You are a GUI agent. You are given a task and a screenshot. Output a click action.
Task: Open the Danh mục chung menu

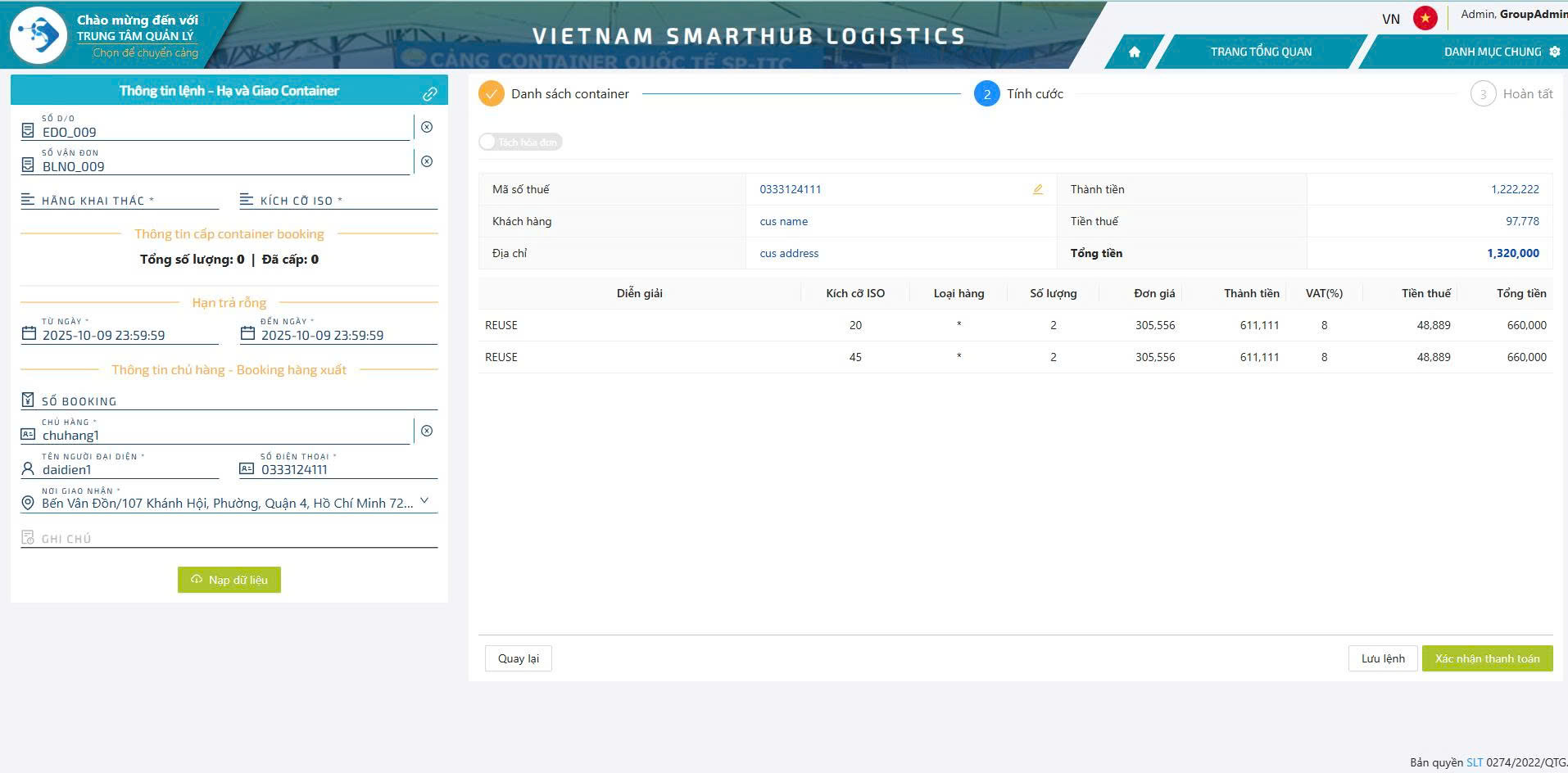[x=1493, y=52]
